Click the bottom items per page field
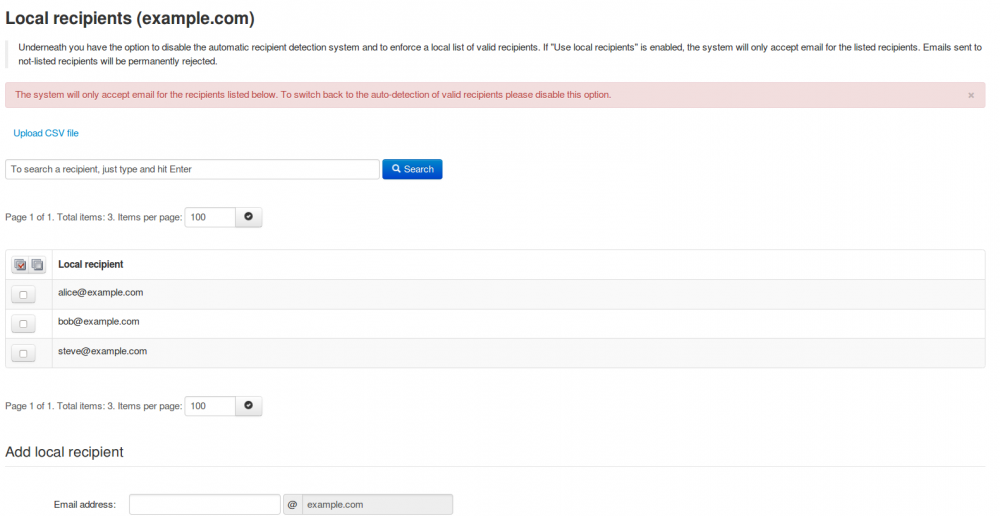This screenshot has width=1000, height=516. [210, 406]
